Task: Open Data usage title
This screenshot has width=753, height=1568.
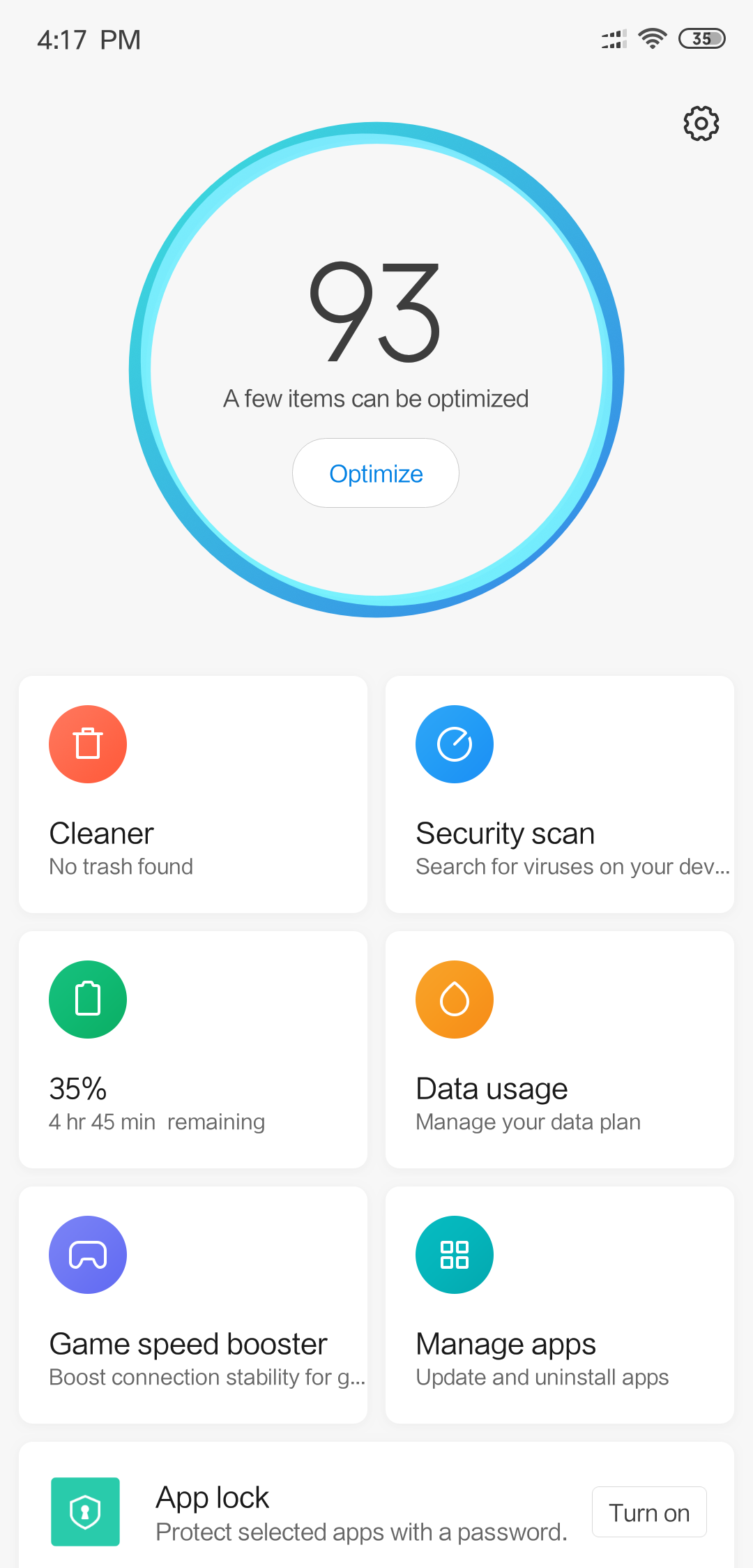Action: click(492, 1090)
